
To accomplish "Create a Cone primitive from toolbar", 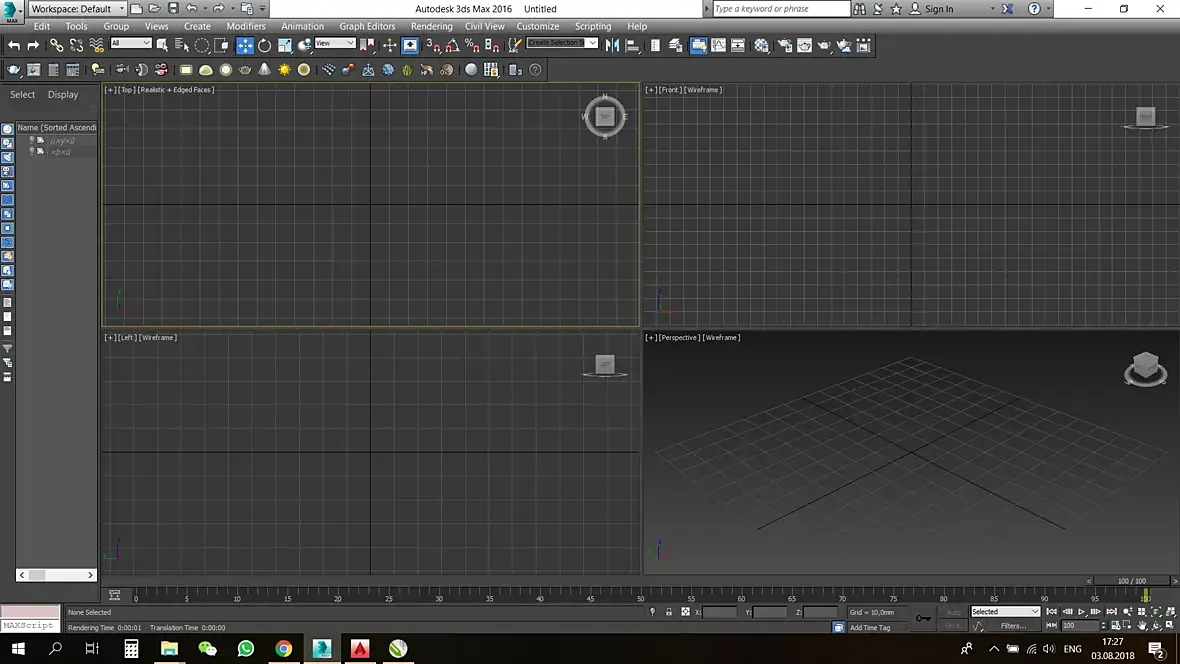I will (265, 70).
